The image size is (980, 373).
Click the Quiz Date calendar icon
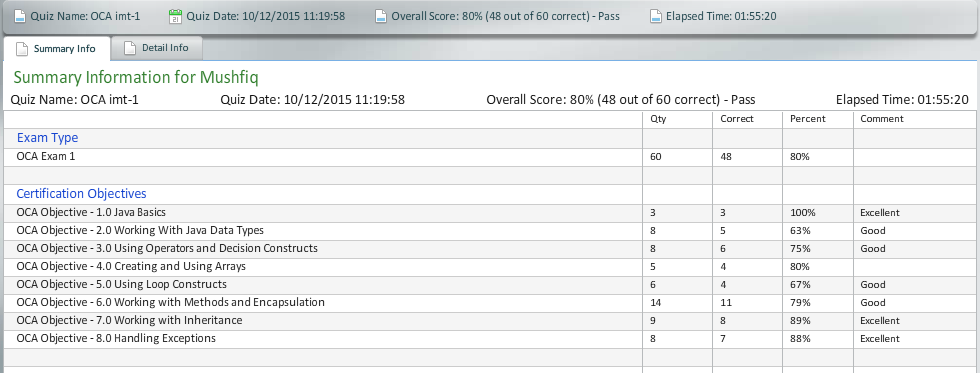(x=175, y=16)
